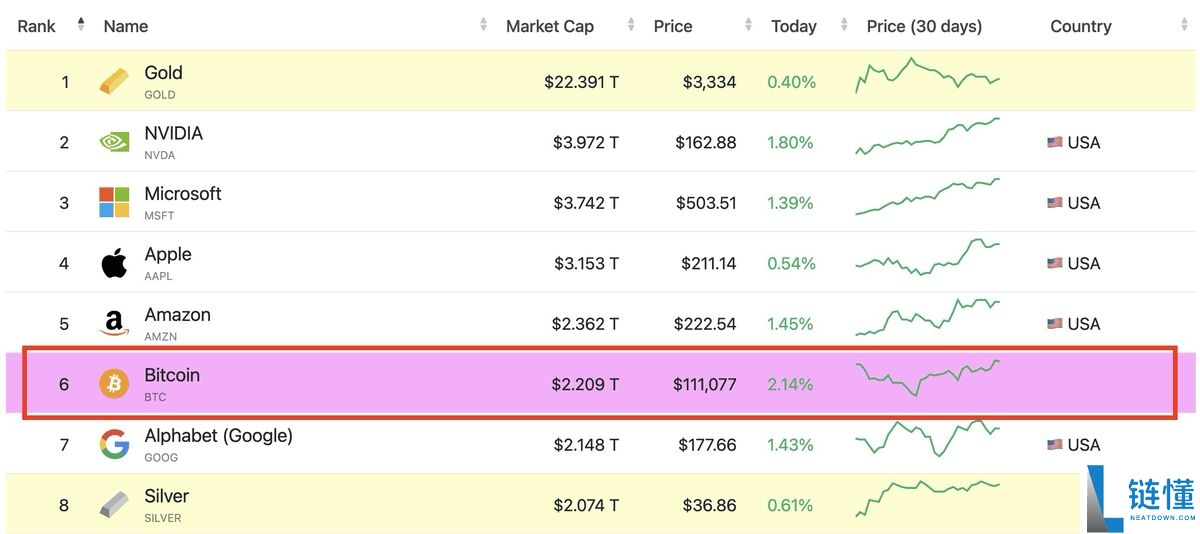Click Amazon price $222.54

pyautogui.click(x=705, y=324)
